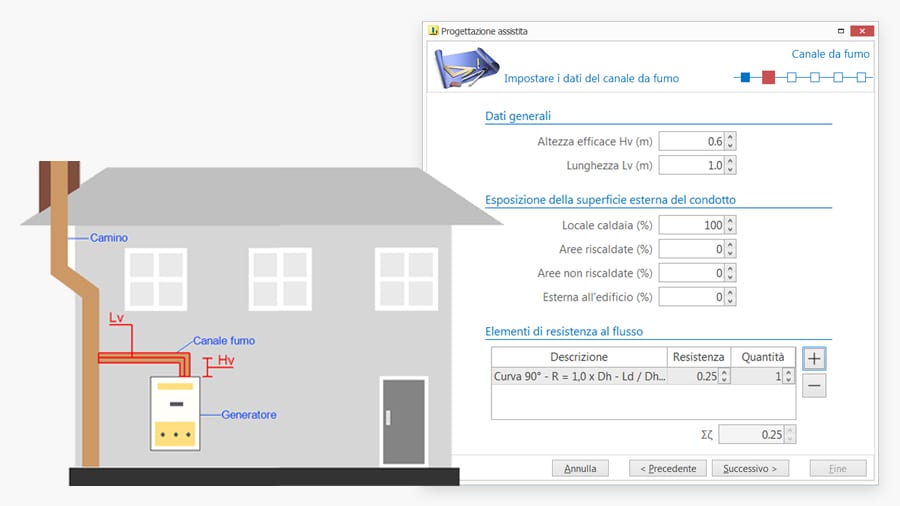Click the Generatore boiler image in diagram
The width and height of the screenshot is (900, 506).
coord(174,413)
